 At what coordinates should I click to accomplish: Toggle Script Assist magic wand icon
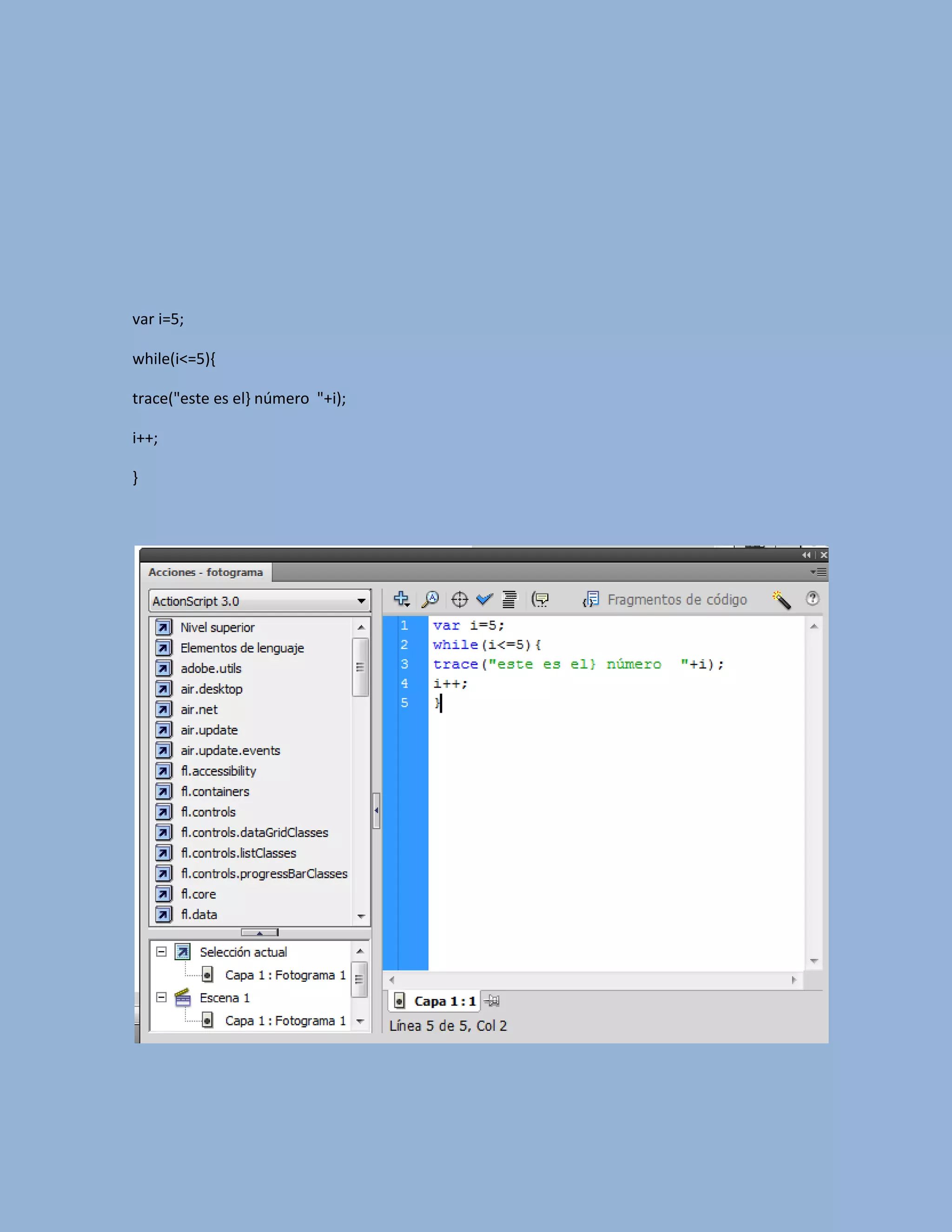782,600
